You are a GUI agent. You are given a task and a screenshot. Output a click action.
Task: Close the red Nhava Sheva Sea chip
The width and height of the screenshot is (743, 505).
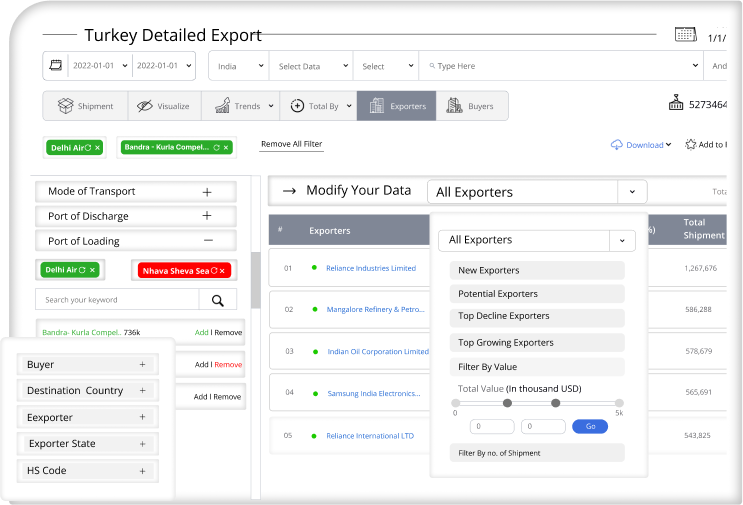click(x=224, y=270)
